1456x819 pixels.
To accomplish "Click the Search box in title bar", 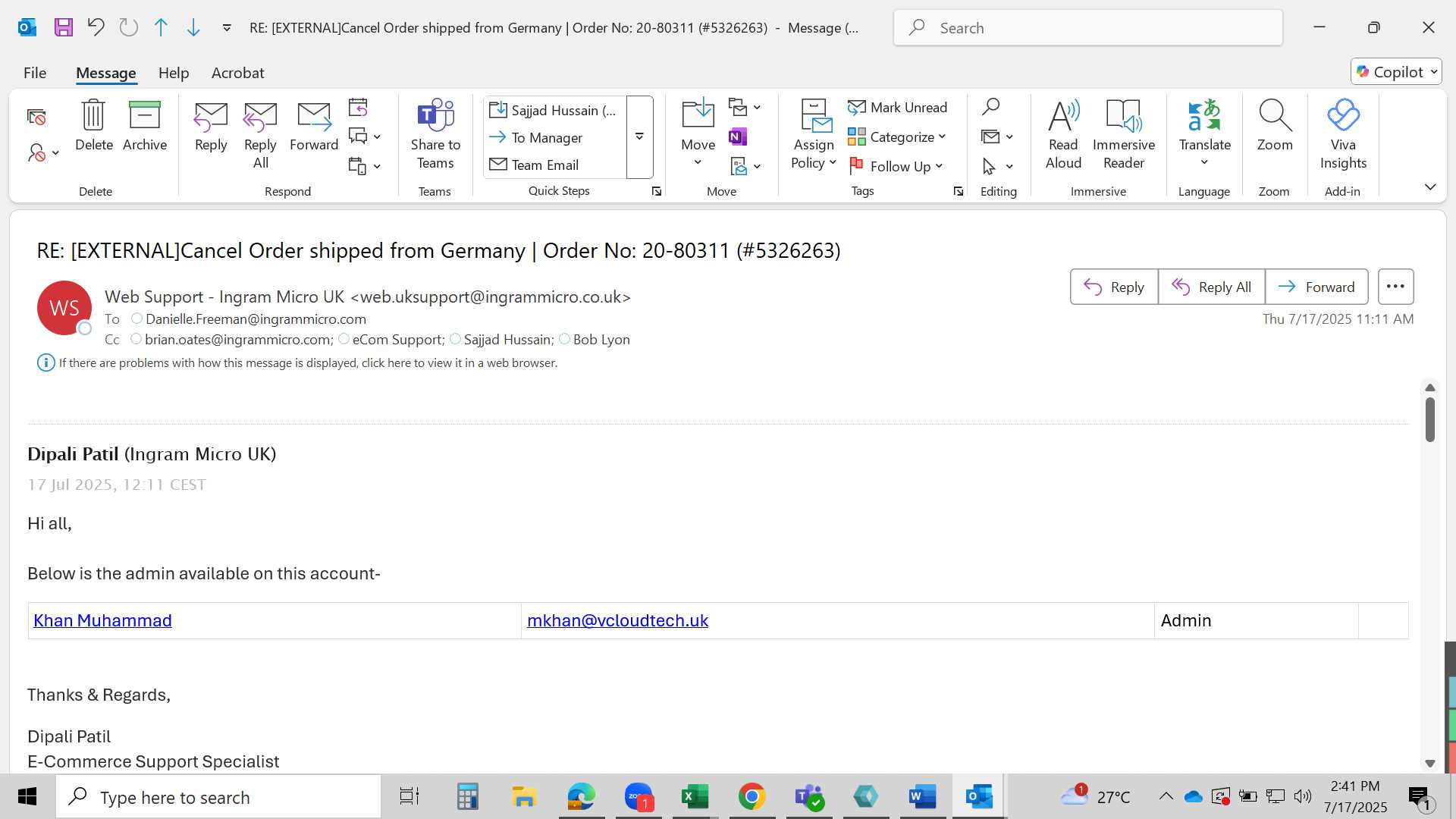I will pos(1088,28).
